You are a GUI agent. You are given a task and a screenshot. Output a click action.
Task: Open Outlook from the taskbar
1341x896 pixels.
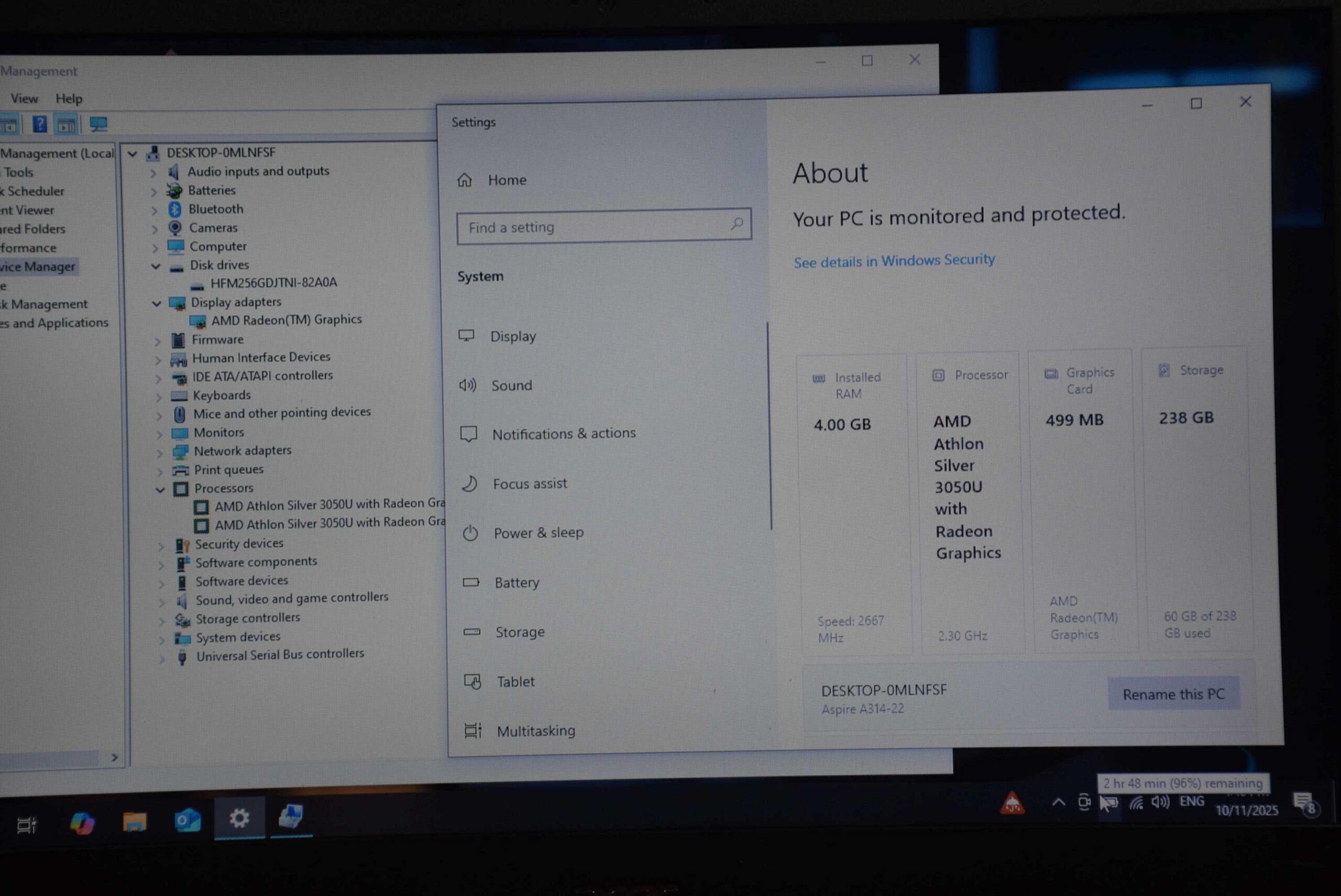[187, 821]
